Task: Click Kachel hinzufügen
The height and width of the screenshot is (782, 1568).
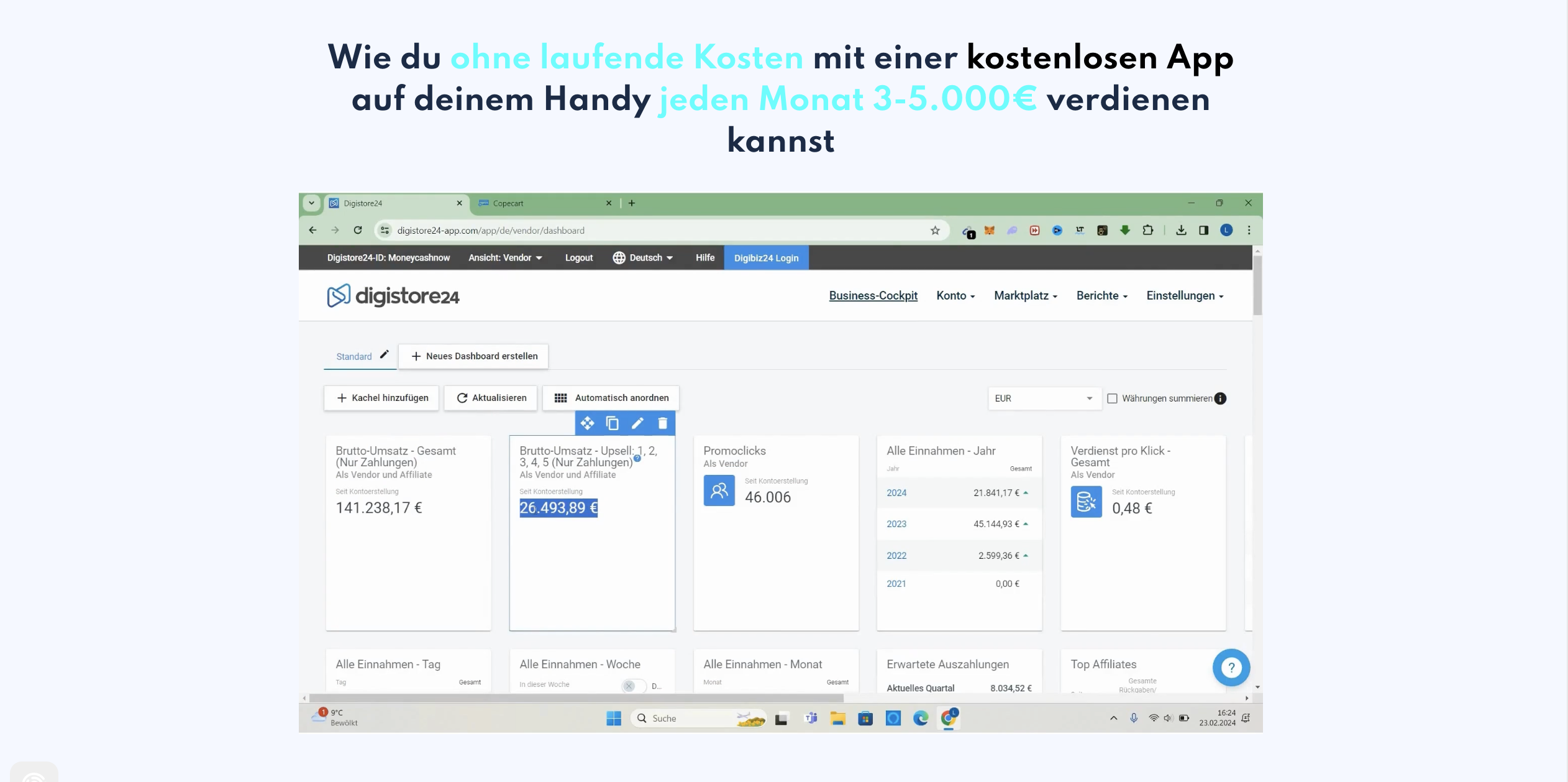Action: (x=381, y=398)
